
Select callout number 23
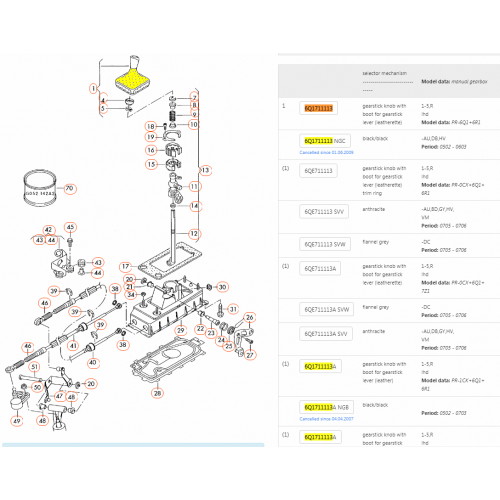(211, 333)
